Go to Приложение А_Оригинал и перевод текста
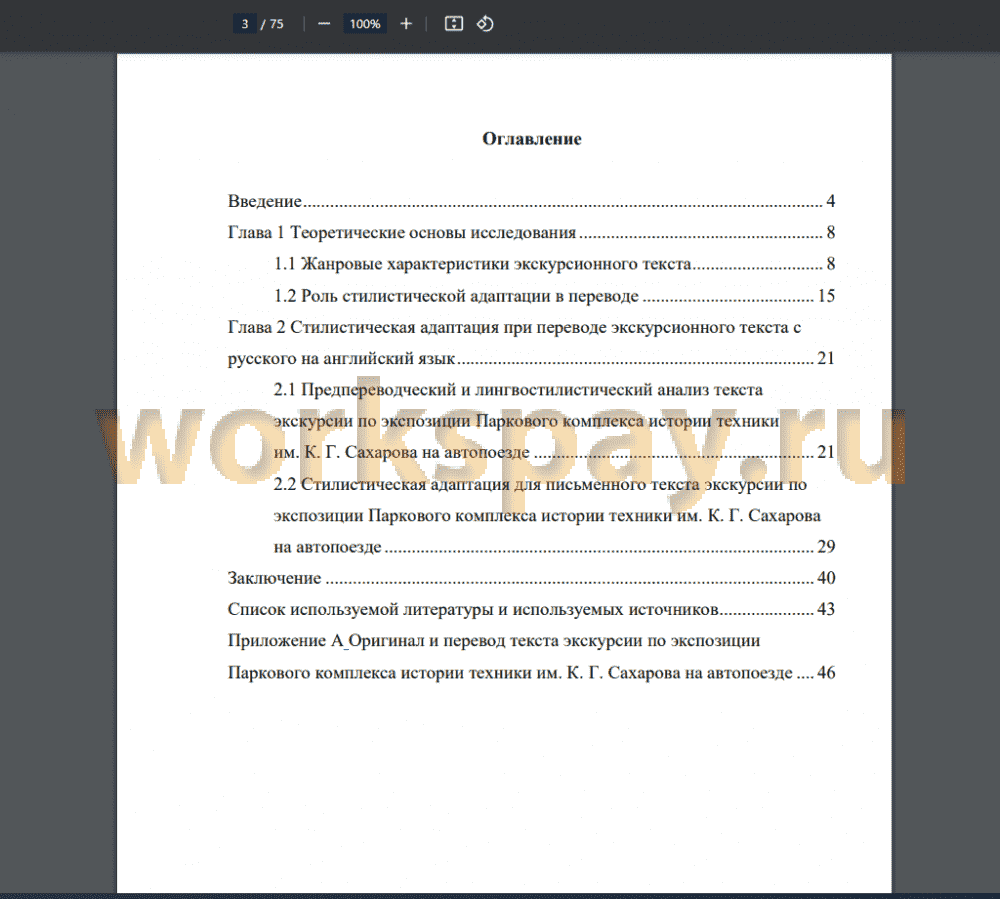Screen dimensions: 1000x899 [531, 657]
